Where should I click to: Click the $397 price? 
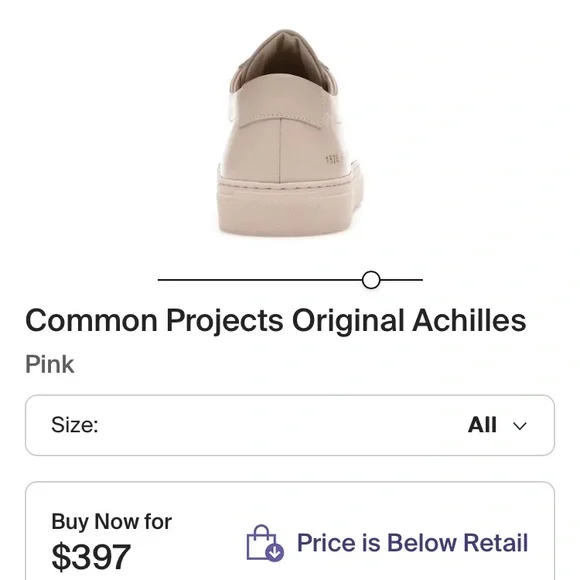point(91,557)
